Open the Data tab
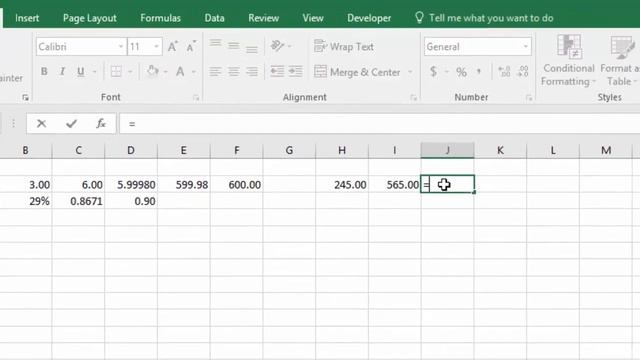This screenshot has height=360, width=640. [x=214, y=18]
